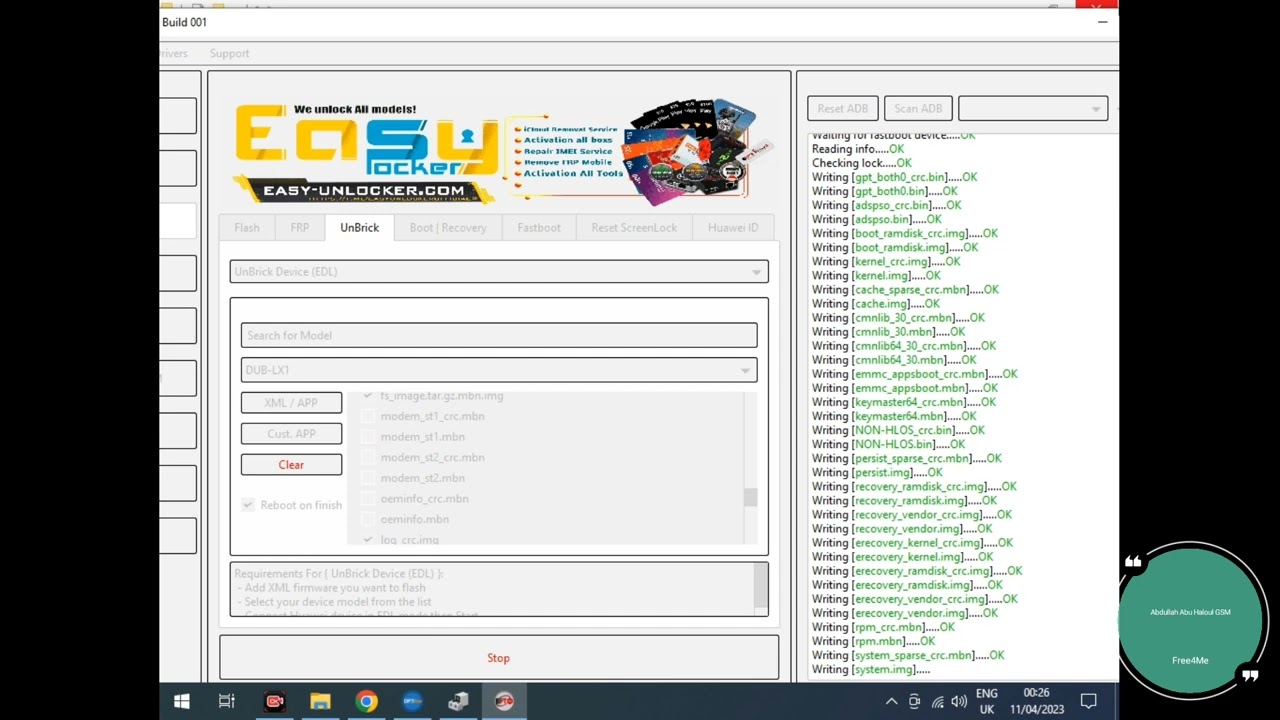
Task: Click the Requirements text box scrollbar
Action: (x=761, y=588)
